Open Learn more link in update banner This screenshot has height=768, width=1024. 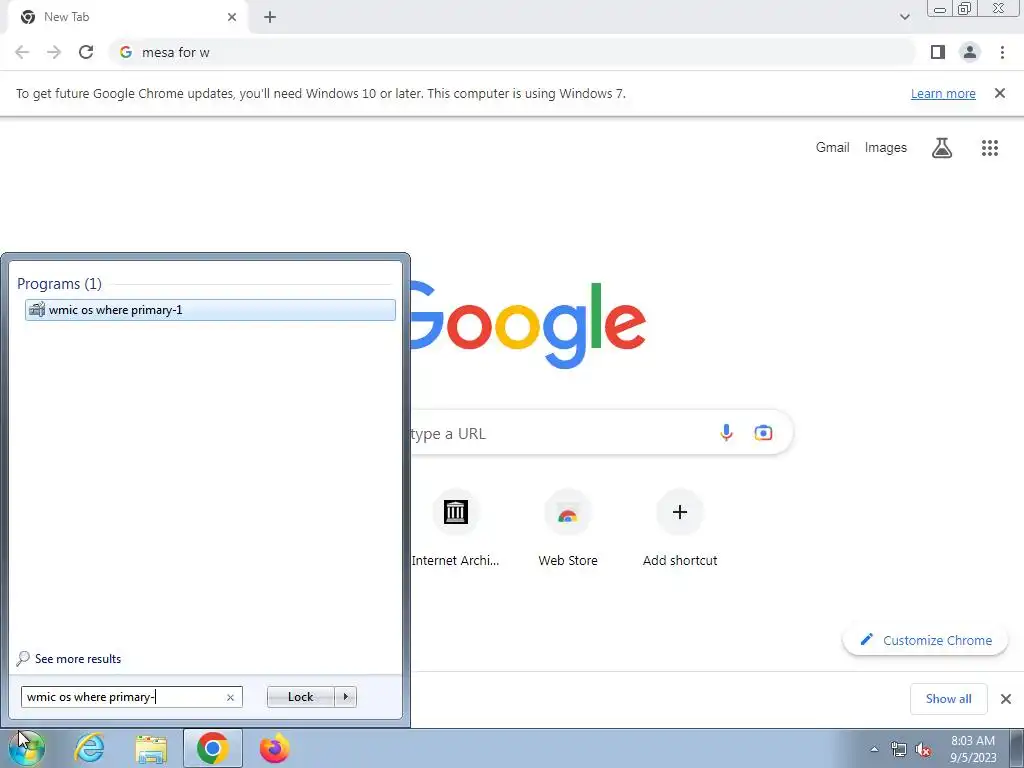coord(943,93)
